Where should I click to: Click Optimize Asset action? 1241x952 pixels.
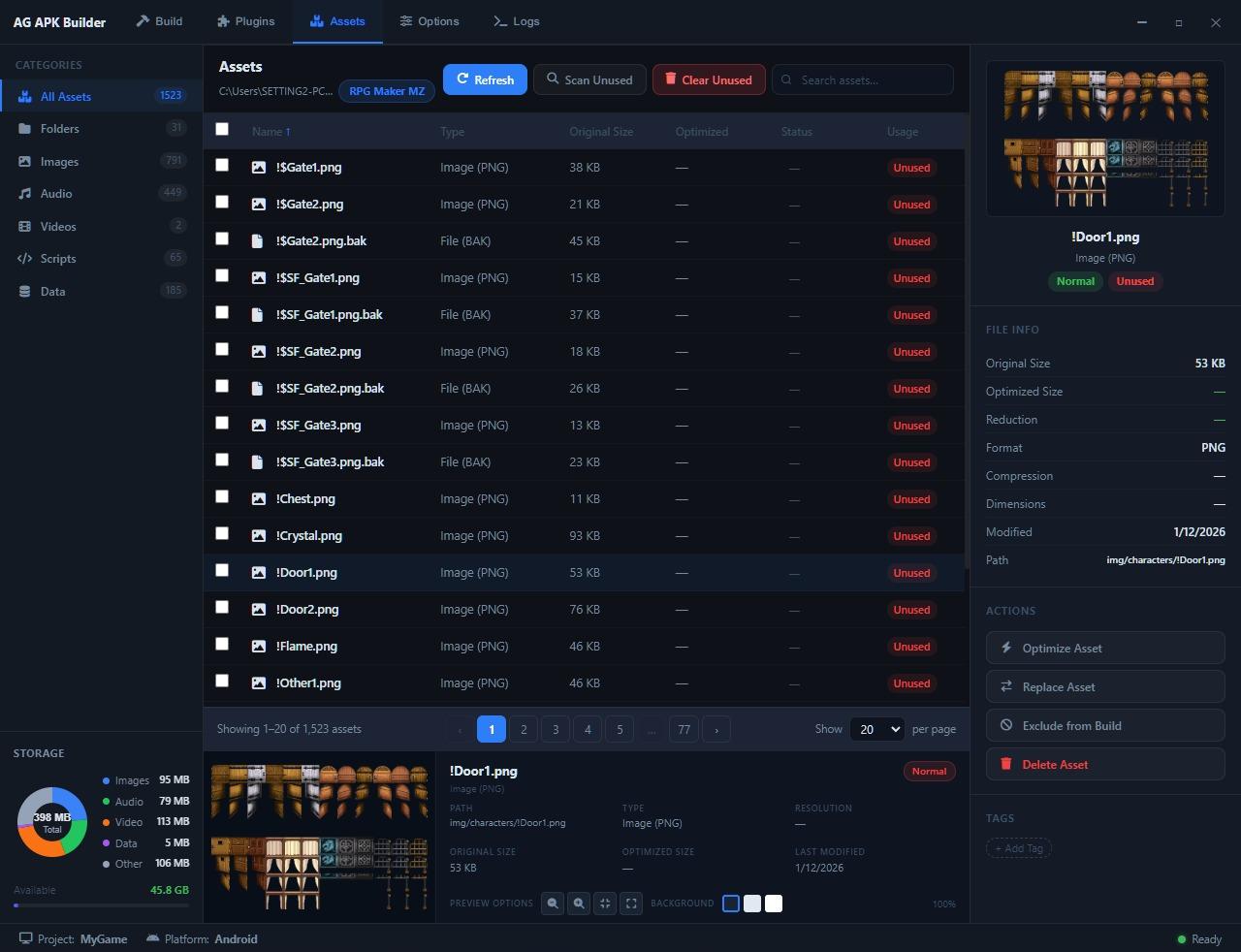(x=1105, y=648)
